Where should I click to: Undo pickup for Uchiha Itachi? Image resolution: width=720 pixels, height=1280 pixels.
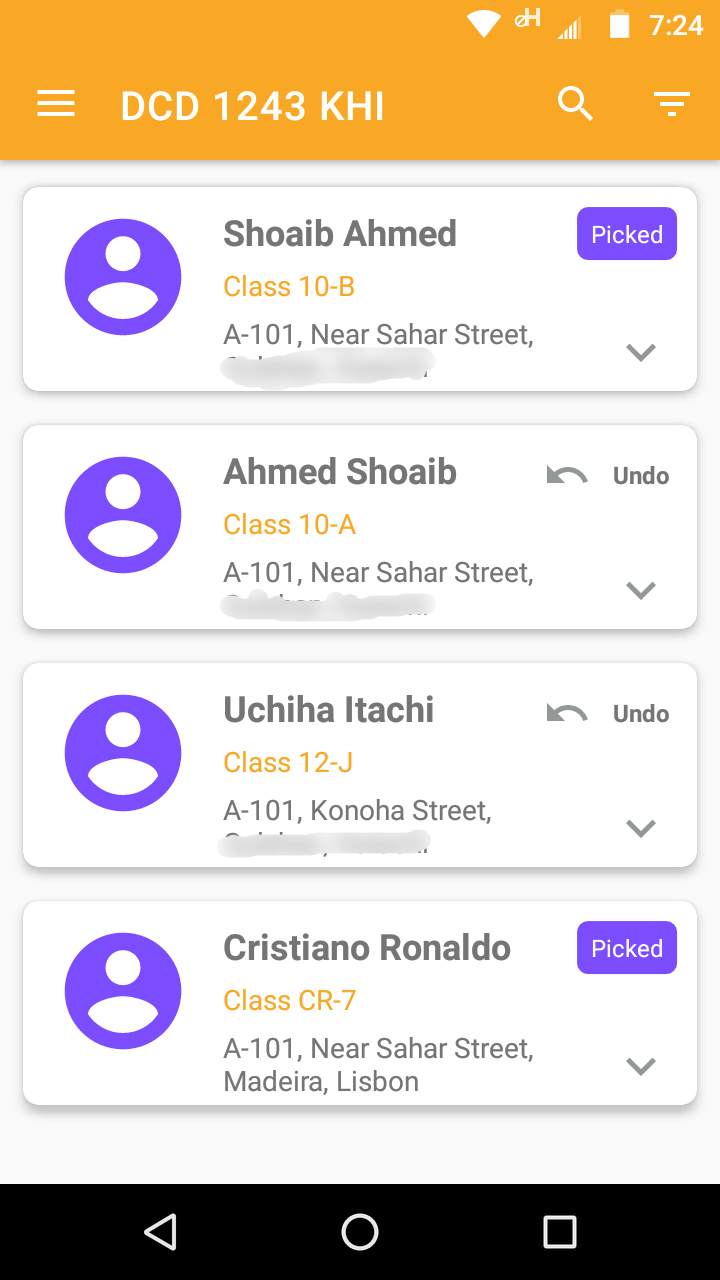(x=609, y=714)
